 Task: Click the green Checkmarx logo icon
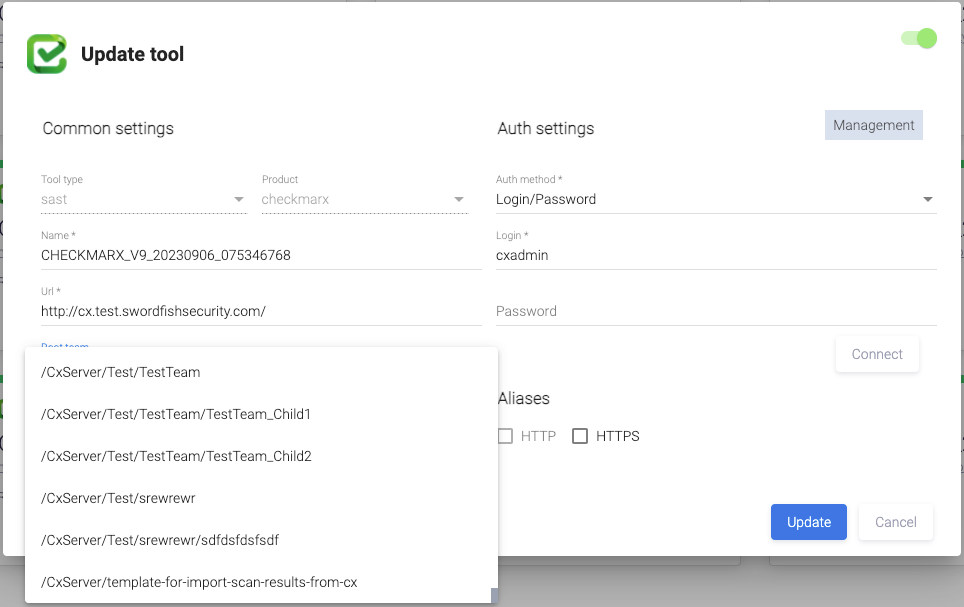pyautogui.click(x=47, y=54)
